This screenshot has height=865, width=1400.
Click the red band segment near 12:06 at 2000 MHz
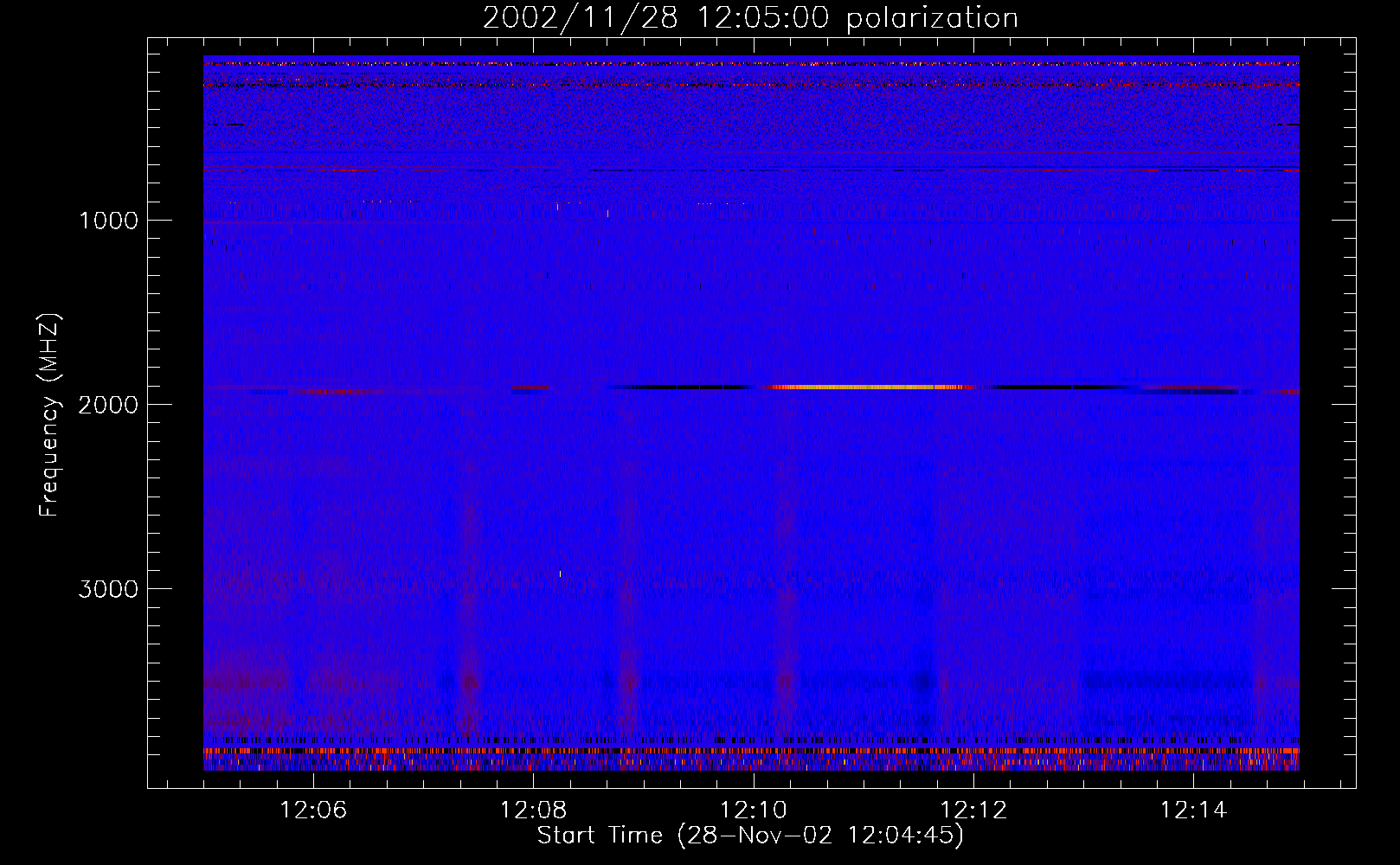[x=337, y=391]
